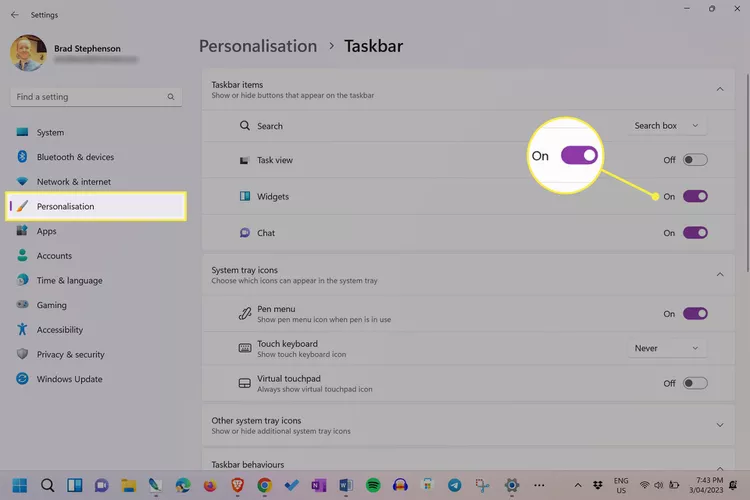Click the Settings gear taskbar icon
This screenshot has width=750, height=500.
pos(512,485)
